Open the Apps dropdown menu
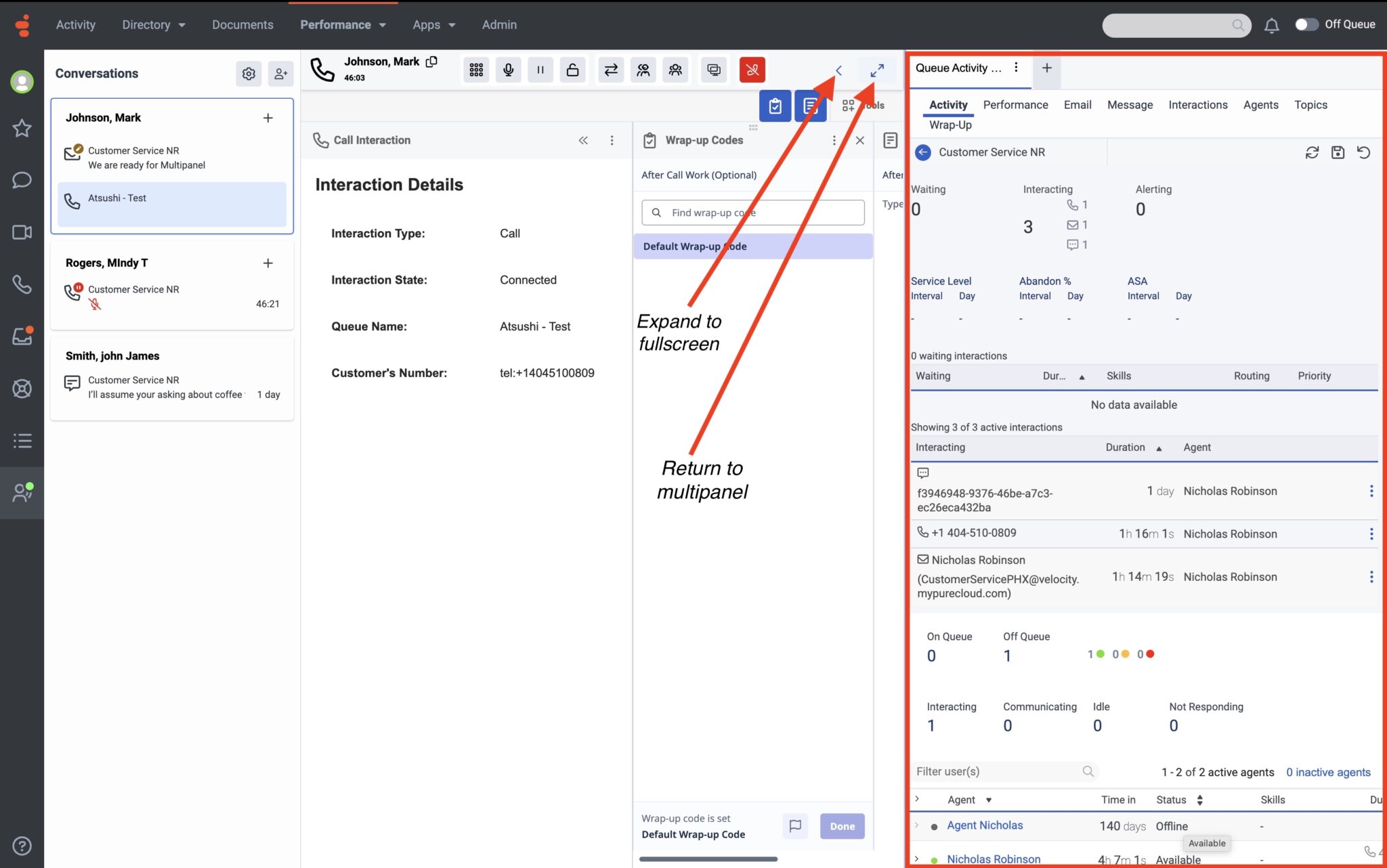The image size is (1387, 868). pos(433,24)
